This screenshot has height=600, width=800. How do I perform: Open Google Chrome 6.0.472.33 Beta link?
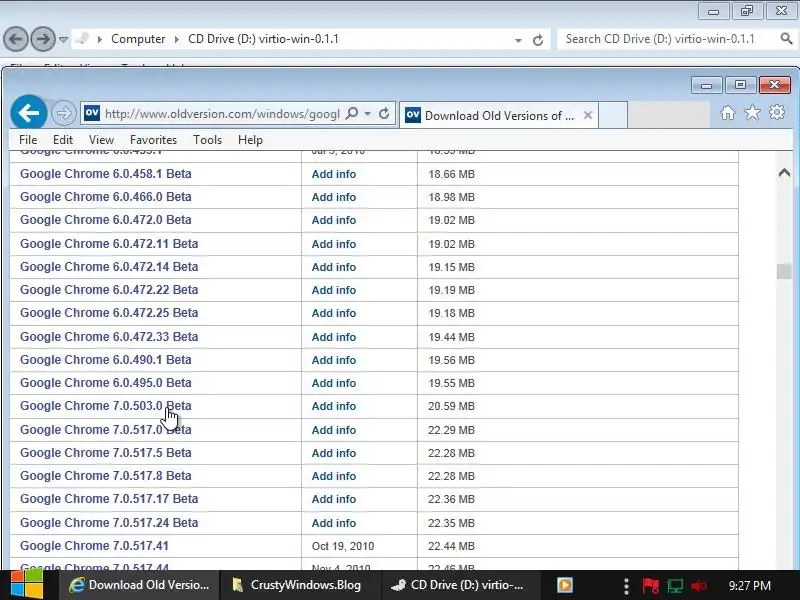tap(109, 337)
